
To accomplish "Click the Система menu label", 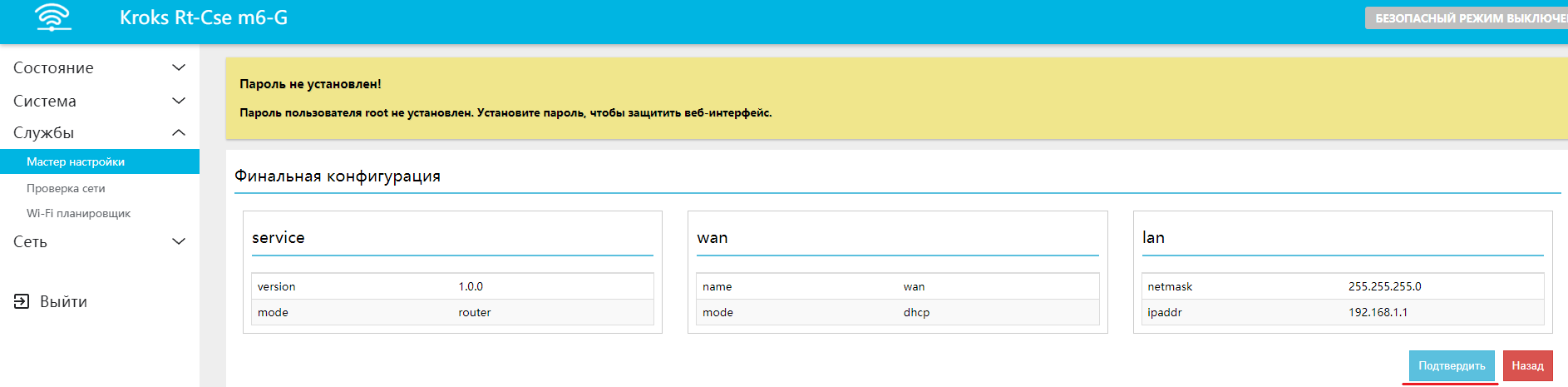I will 45,101.
